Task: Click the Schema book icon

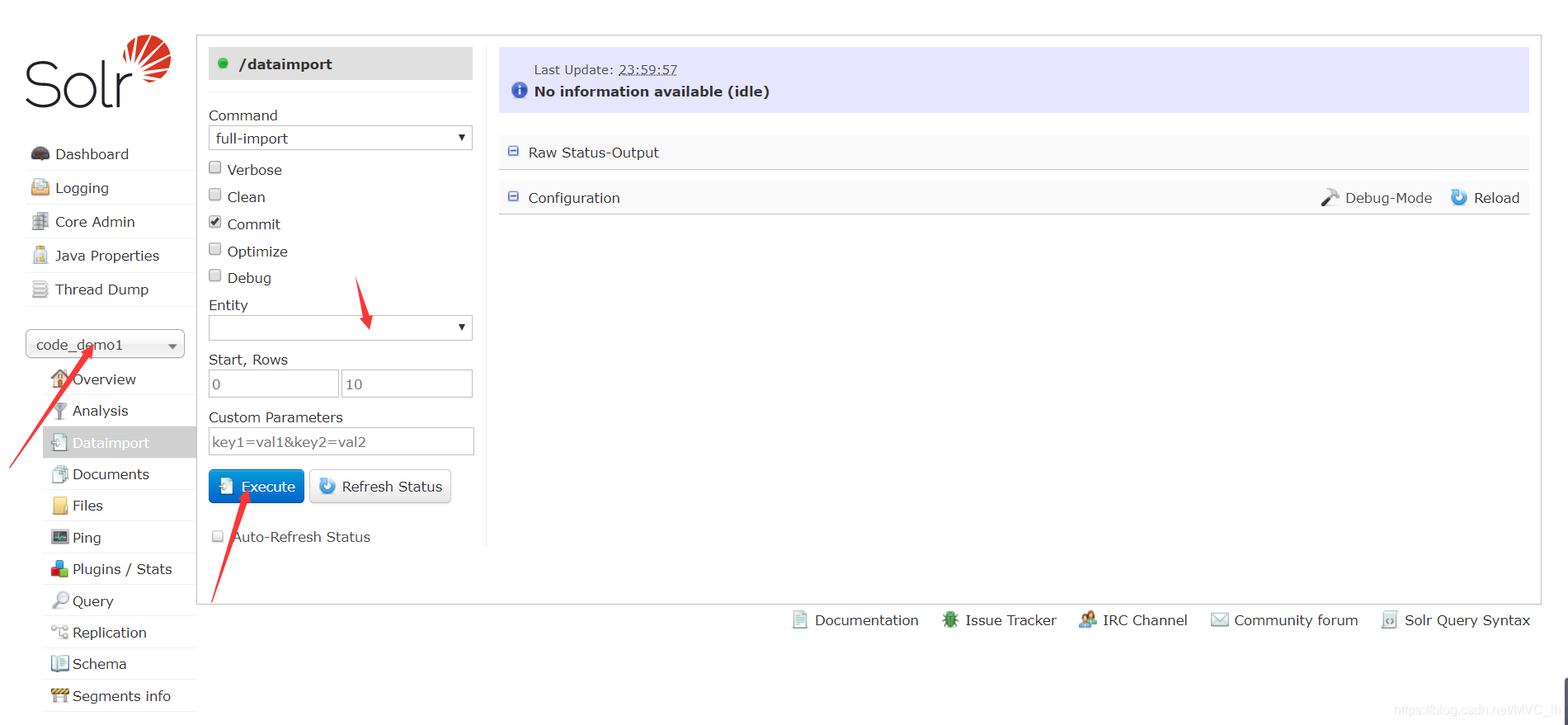Action: [59, 663]
